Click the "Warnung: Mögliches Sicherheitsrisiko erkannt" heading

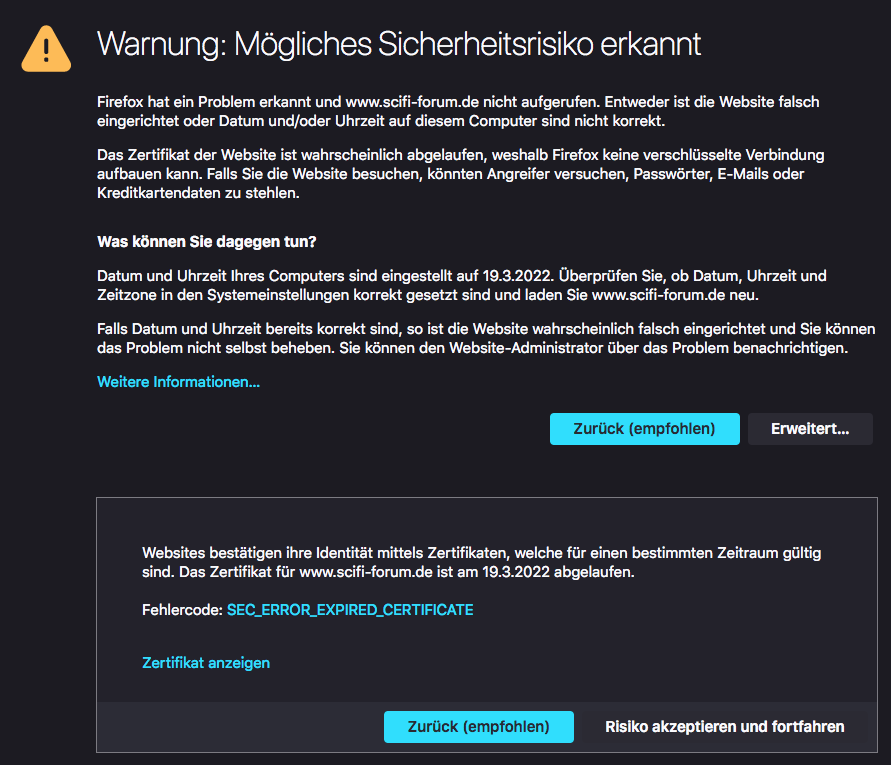[398, 44]
